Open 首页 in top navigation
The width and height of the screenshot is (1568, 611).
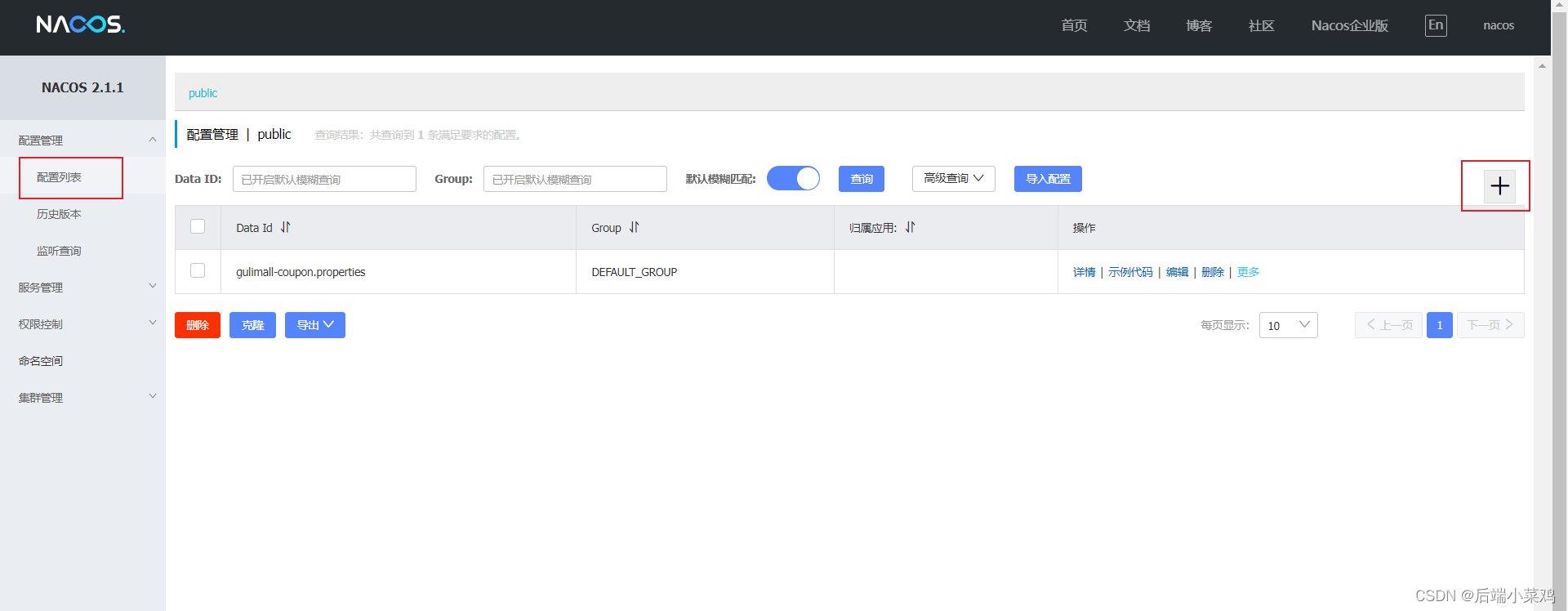(1074, 25)
